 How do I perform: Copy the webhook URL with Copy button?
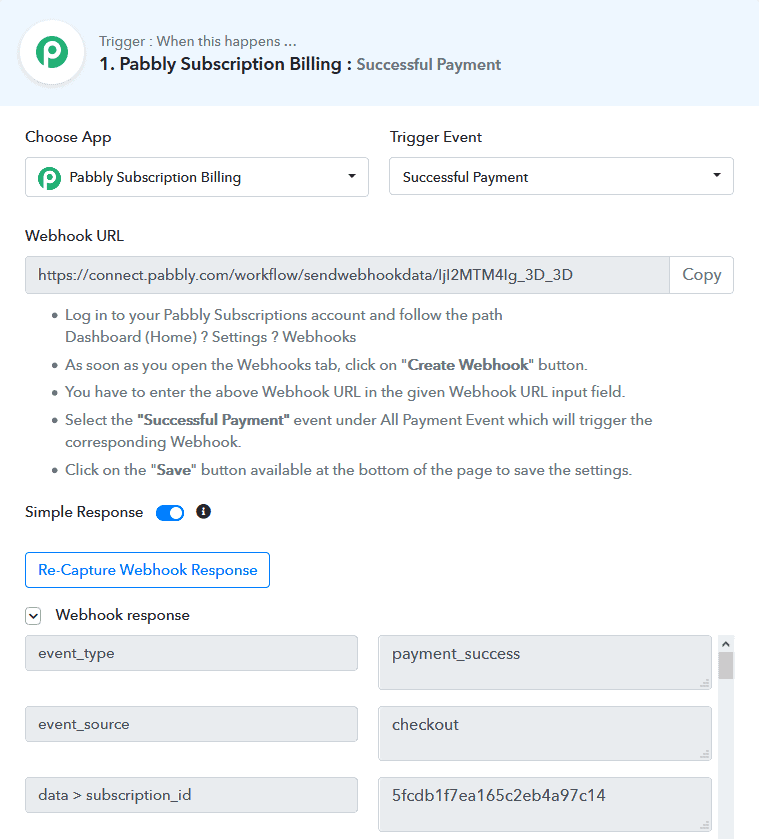[701, 275]
